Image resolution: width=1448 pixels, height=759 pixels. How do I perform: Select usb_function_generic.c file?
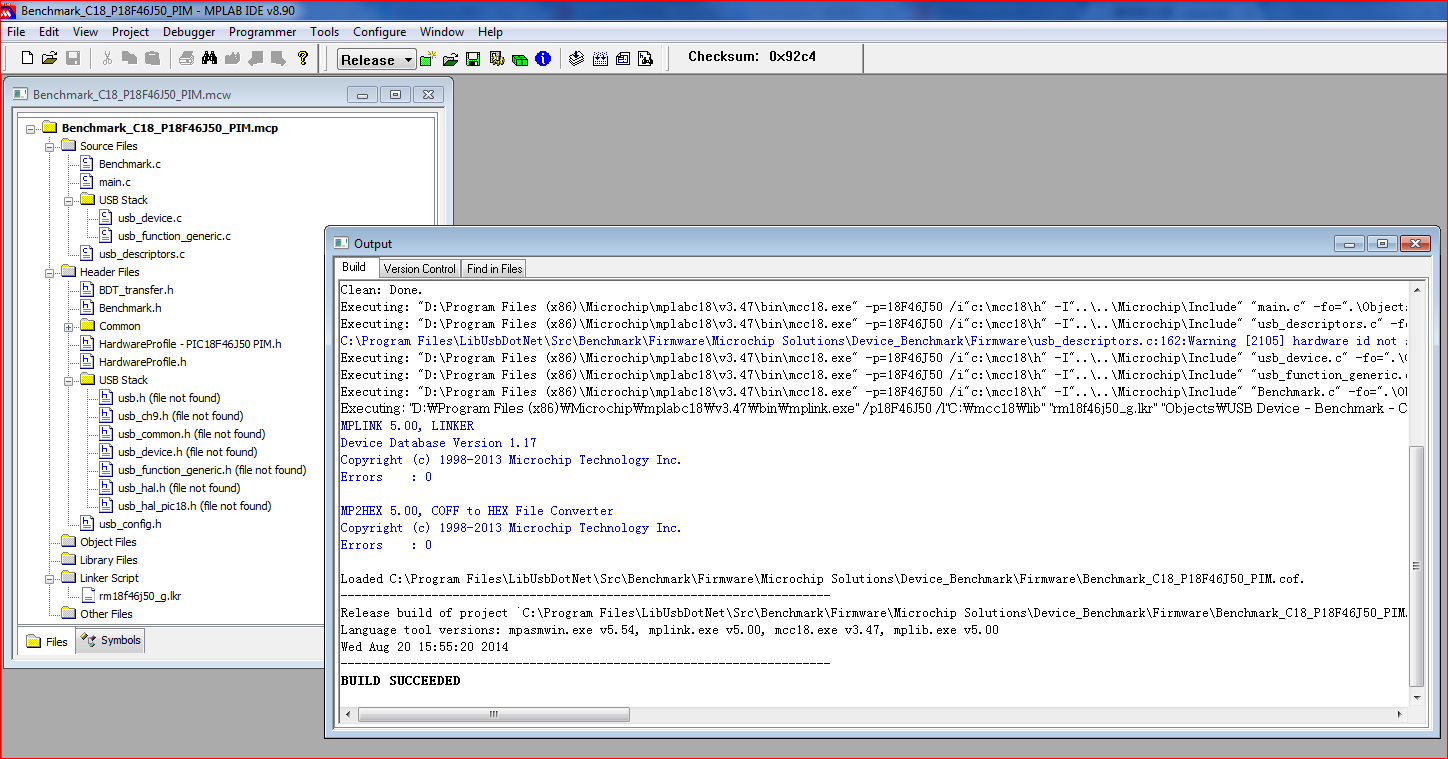pyautogui.click(x=174, y=236)
